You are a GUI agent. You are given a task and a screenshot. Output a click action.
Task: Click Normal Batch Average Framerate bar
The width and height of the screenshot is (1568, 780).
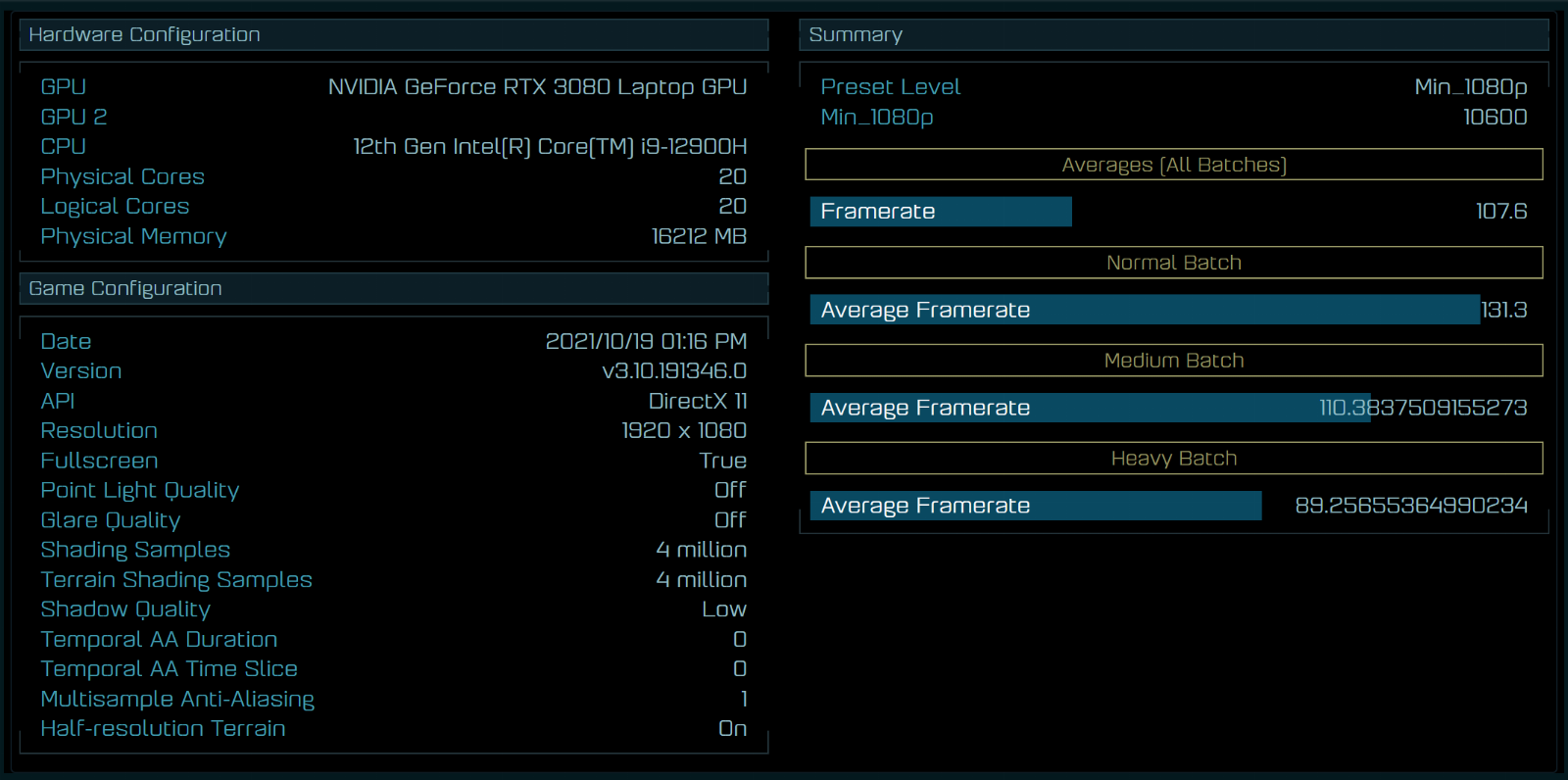pyautogui.click(x=1145, y=310)
